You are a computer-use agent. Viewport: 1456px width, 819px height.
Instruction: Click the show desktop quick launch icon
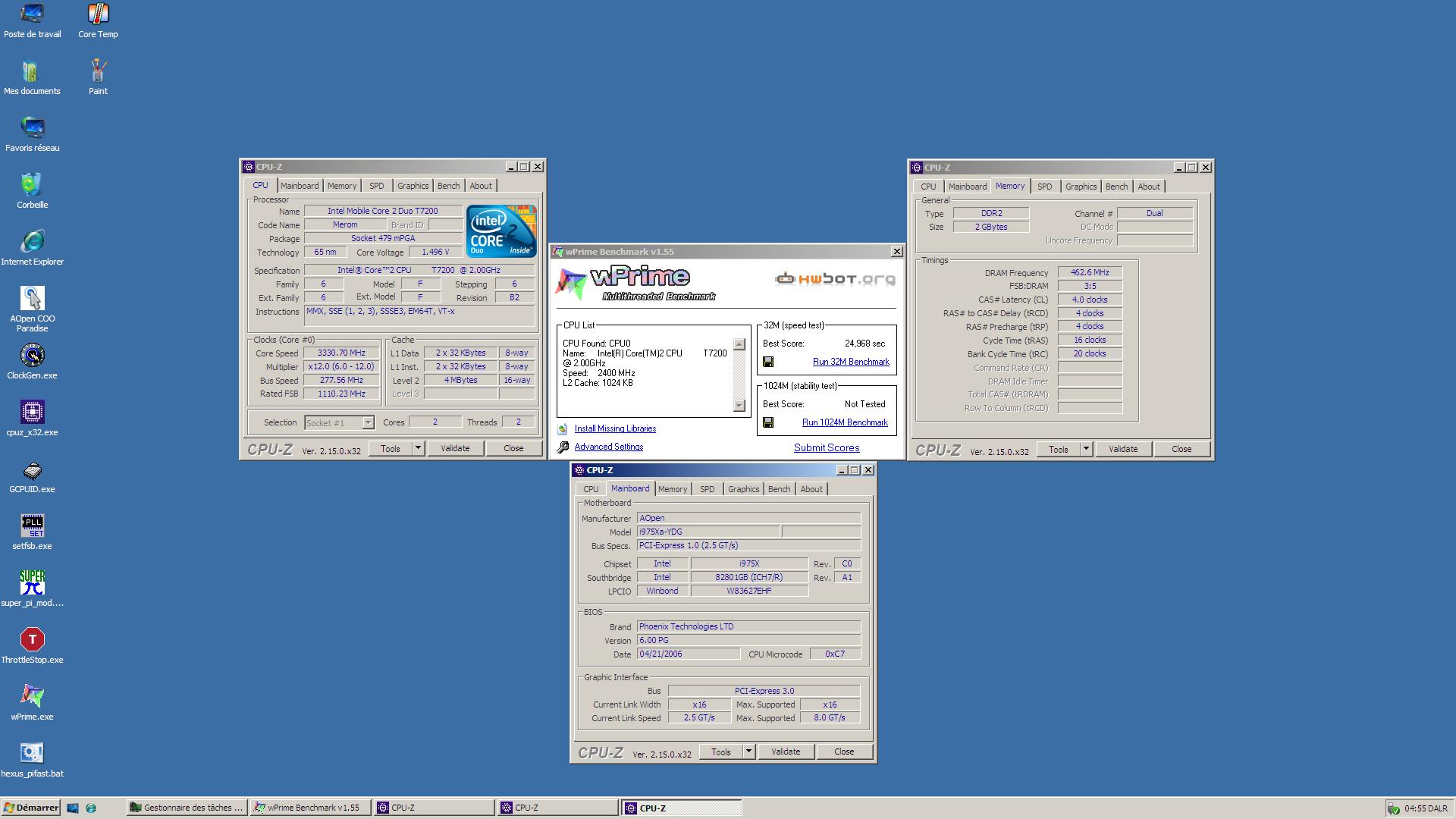tap(73, 808)
